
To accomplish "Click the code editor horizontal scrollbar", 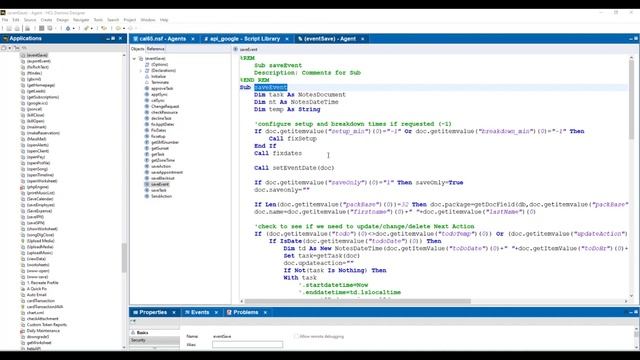I will click(x=358, y=301).
